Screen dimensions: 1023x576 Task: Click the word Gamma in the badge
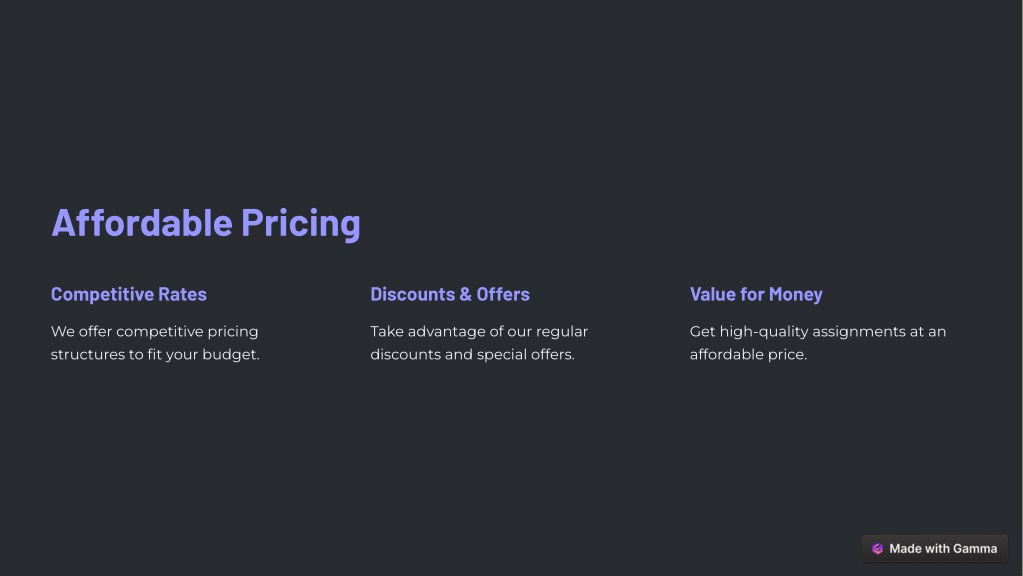(x=975, y=549)
